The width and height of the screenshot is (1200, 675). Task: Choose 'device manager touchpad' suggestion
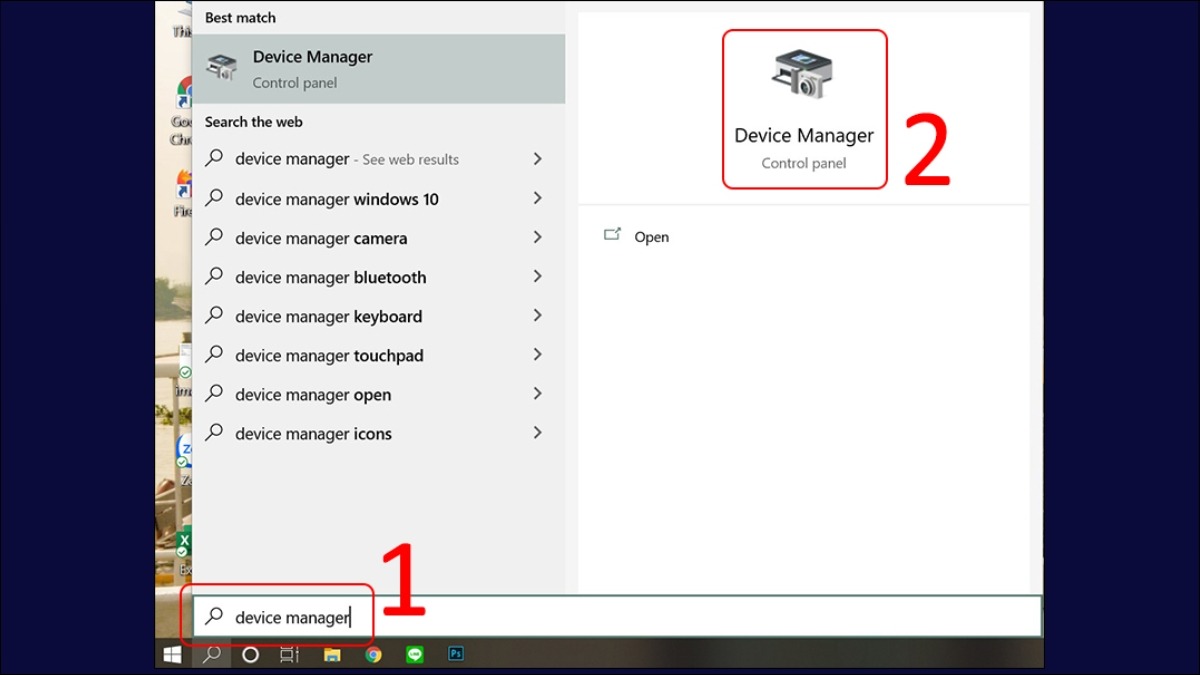378,355
